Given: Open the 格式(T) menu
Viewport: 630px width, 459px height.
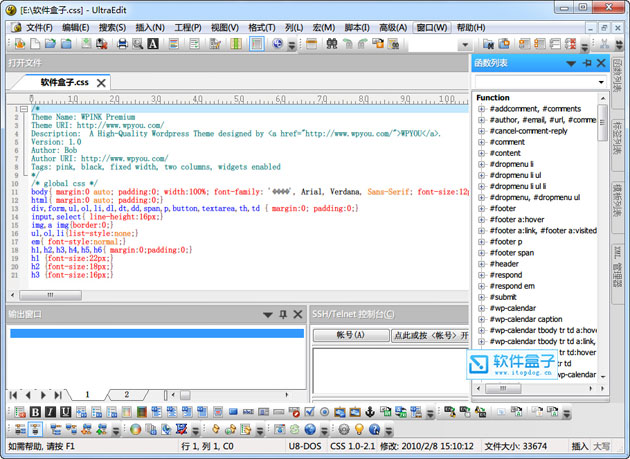Looking at the screenshot, I should tap(262, 27).
